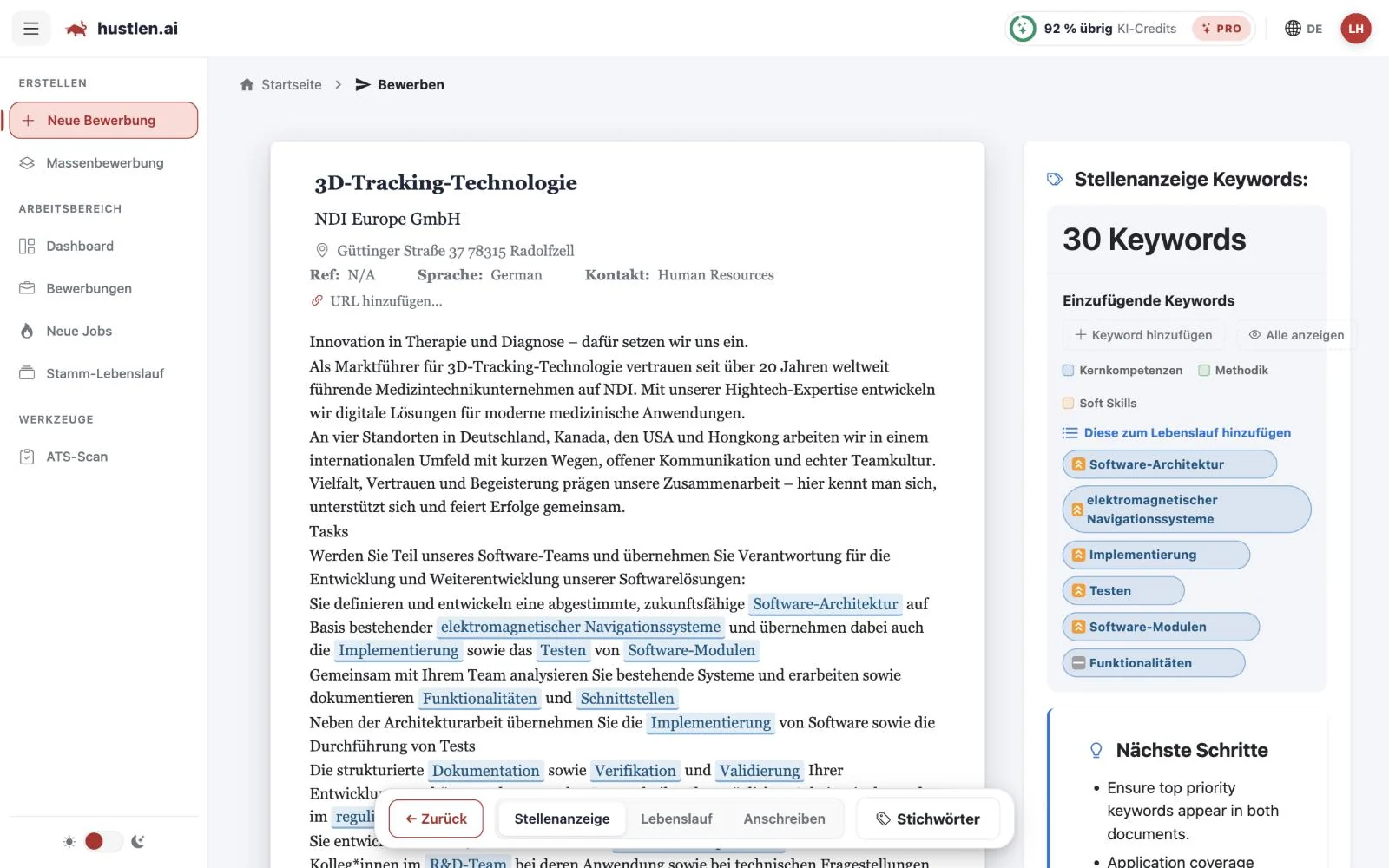This screenshot has height=868, width=1389.
Task: Open Bewerbungen in sidebar
Action: (103, 289)
